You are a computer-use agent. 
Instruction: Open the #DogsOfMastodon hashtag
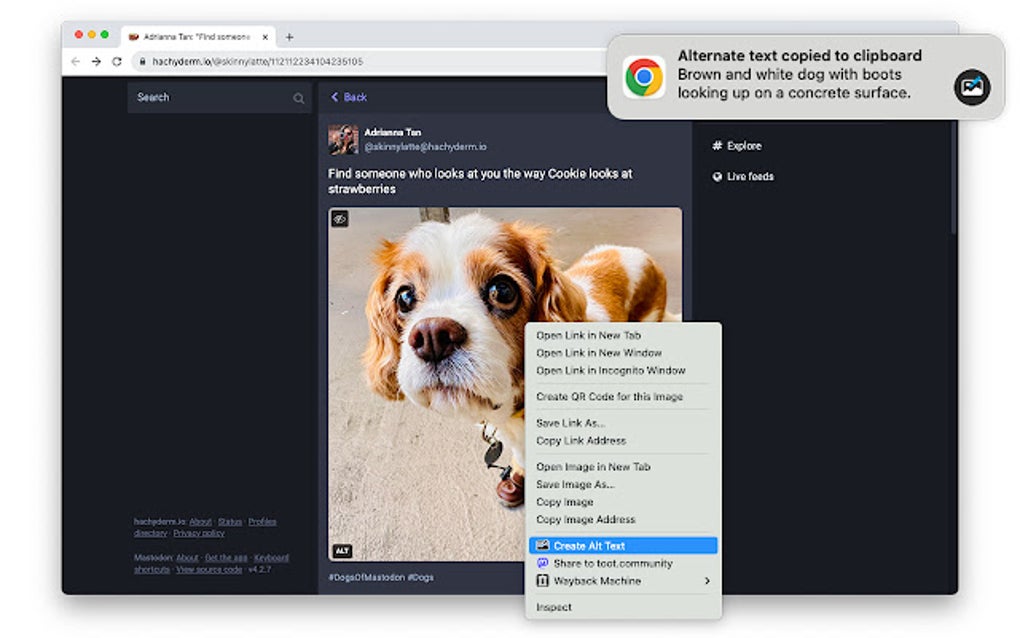(x=366, y=578)
